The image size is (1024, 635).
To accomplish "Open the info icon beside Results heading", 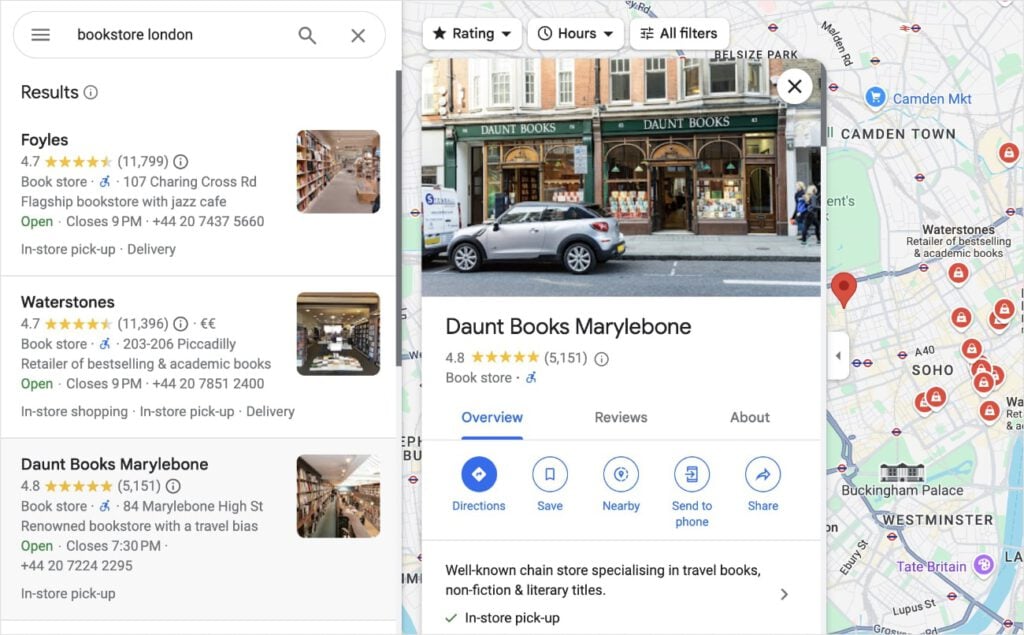I will [93, 92].
